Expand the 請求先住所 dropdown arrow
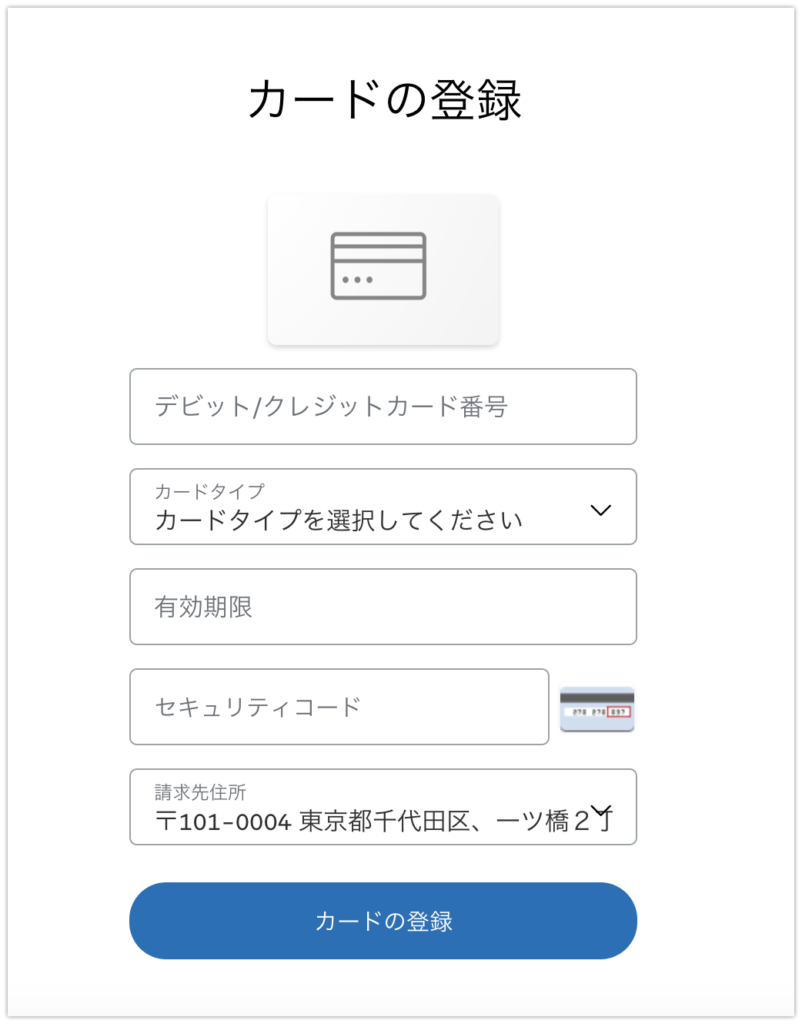Image resolution: width=802 pixels, height=1024 pixels. (600, 810)
